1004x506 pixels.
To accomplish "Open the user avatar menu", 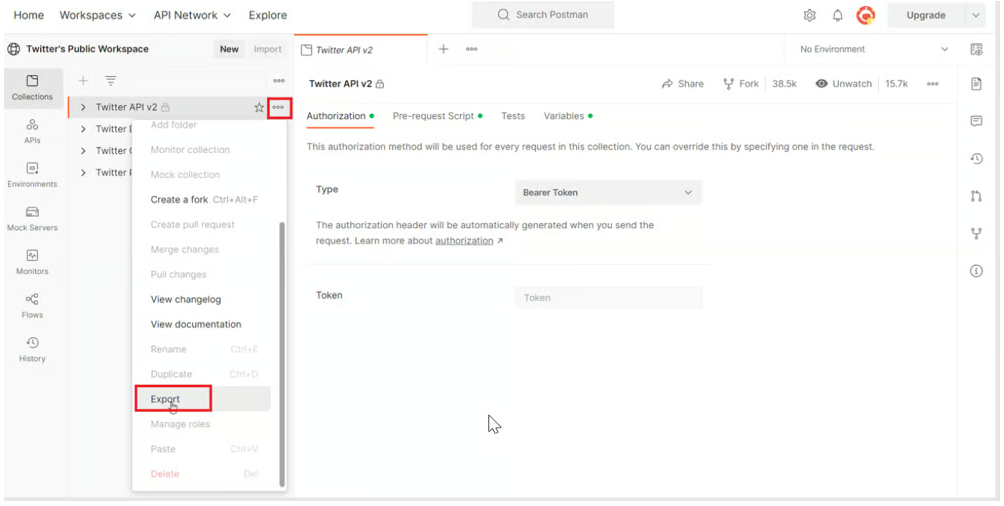I will tap(866, 15).
